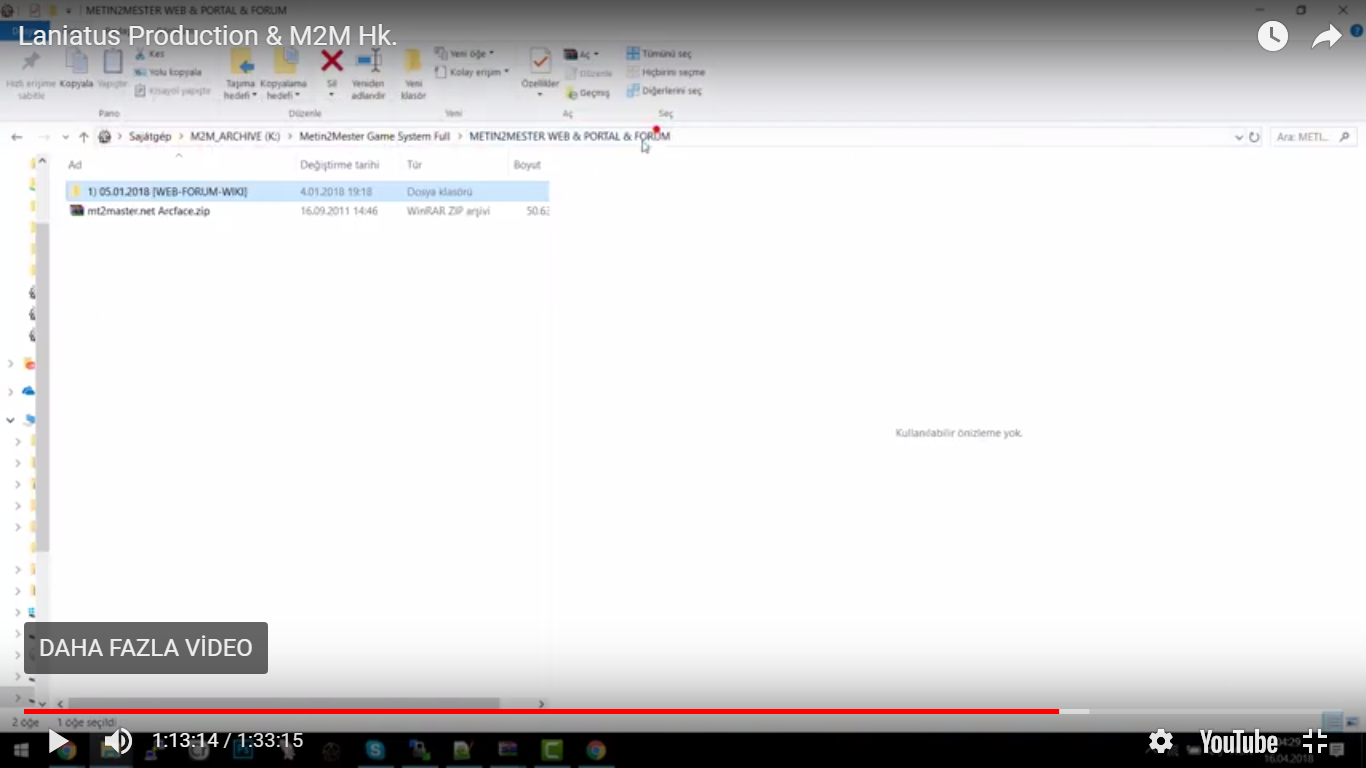This screenshot has width=1366, height=768.
Task: Exit fullscreen mode
Action: [x=1315, y=741]
